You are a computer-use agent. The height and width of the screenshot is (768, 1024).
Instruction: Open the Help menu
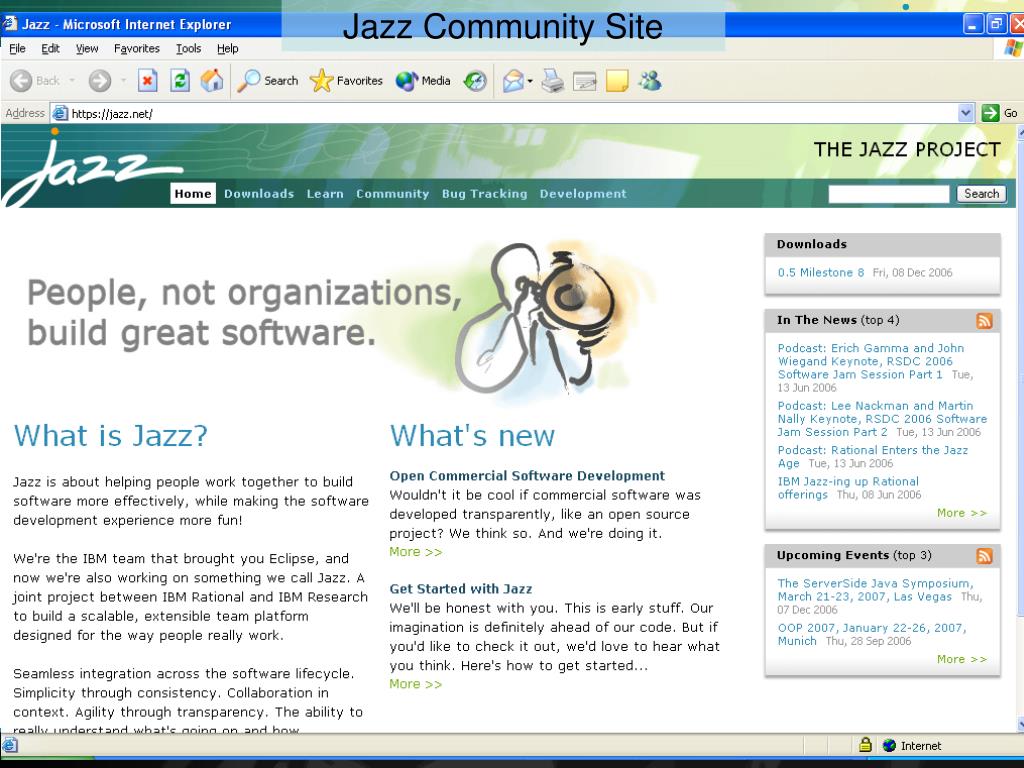[227, 48]
